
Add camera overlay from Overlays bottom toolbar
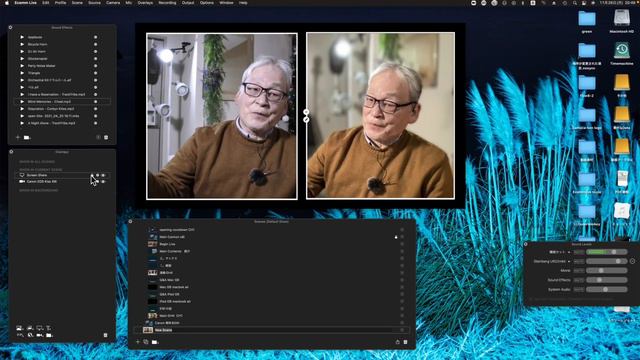40,335
